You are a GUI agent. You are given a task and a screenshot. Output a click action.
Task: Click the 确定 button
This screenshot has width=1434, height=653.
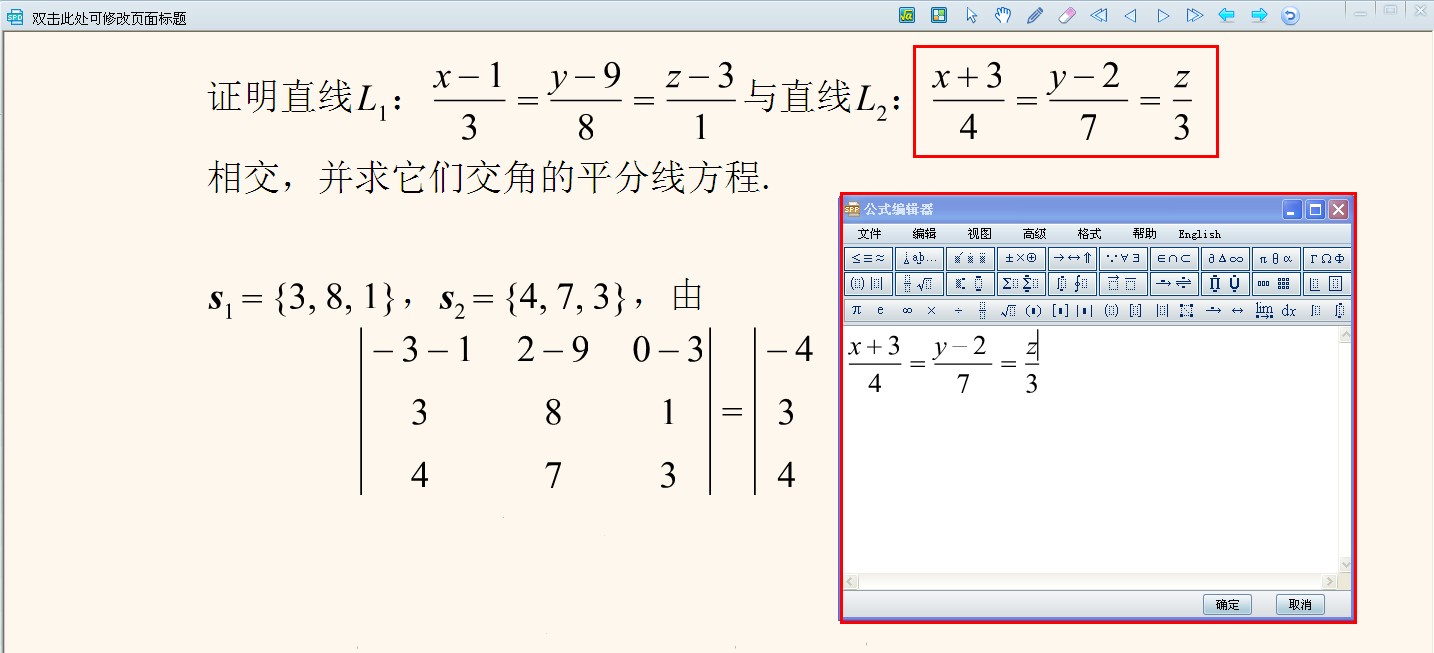[x=1227, y=604]
